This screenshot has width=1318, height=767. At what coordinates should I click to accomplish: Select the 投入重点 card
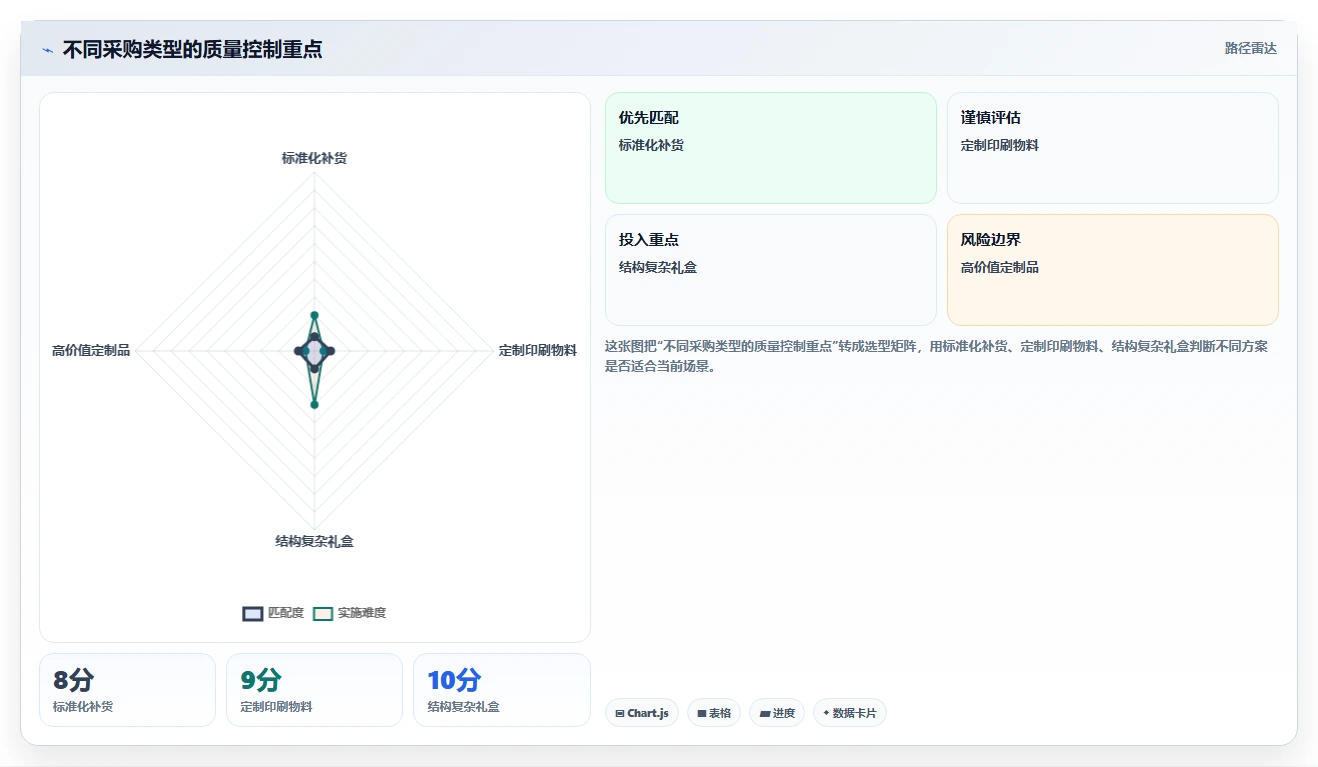(771, 270)
